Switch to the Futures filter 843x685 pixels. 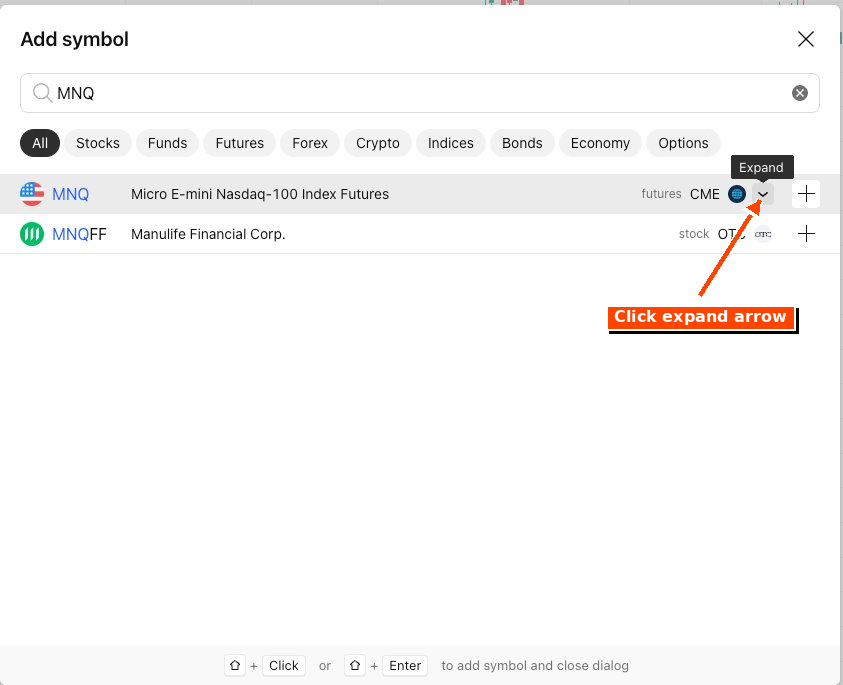pyautogui.click(x=239, y=143)
